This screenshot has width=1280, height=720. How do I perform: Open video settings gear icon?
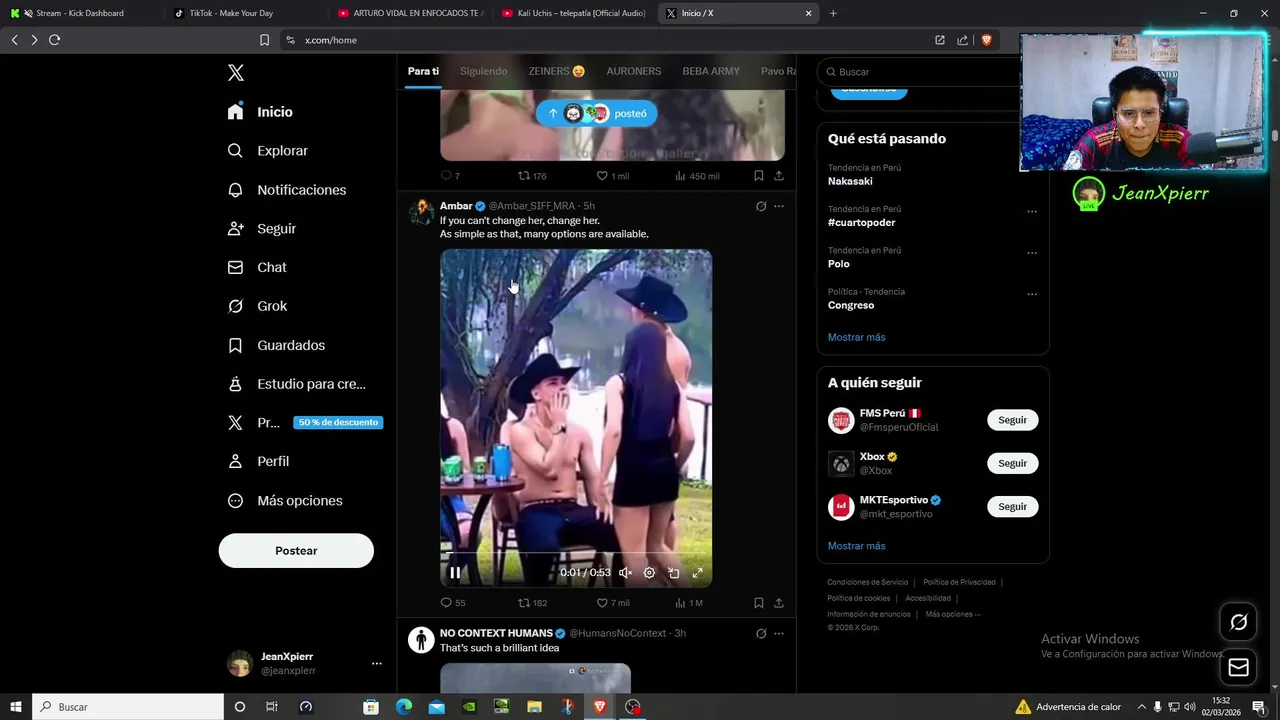tap(649, 573)
